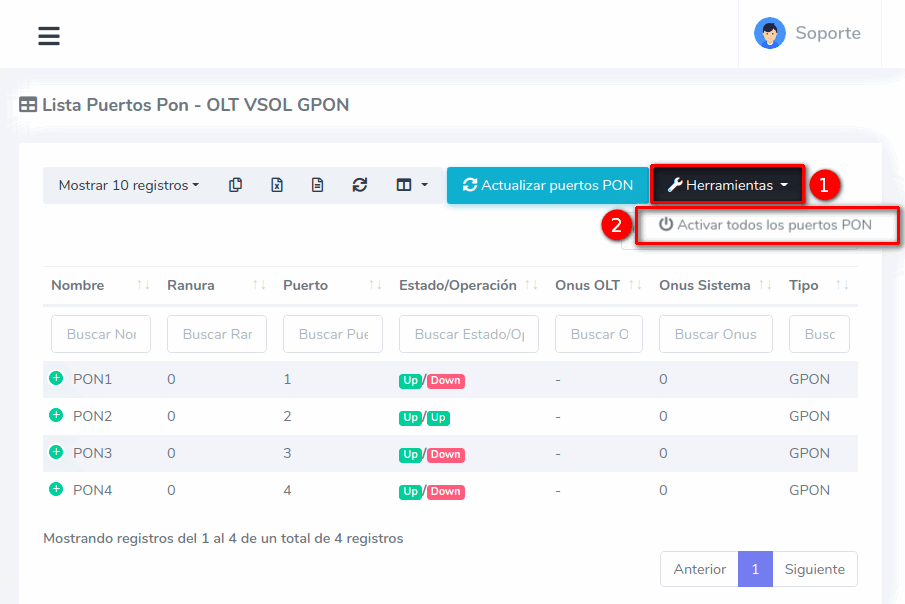Go to the Anterior page
This screenshot has width=905, height=604.
(699, 569)
